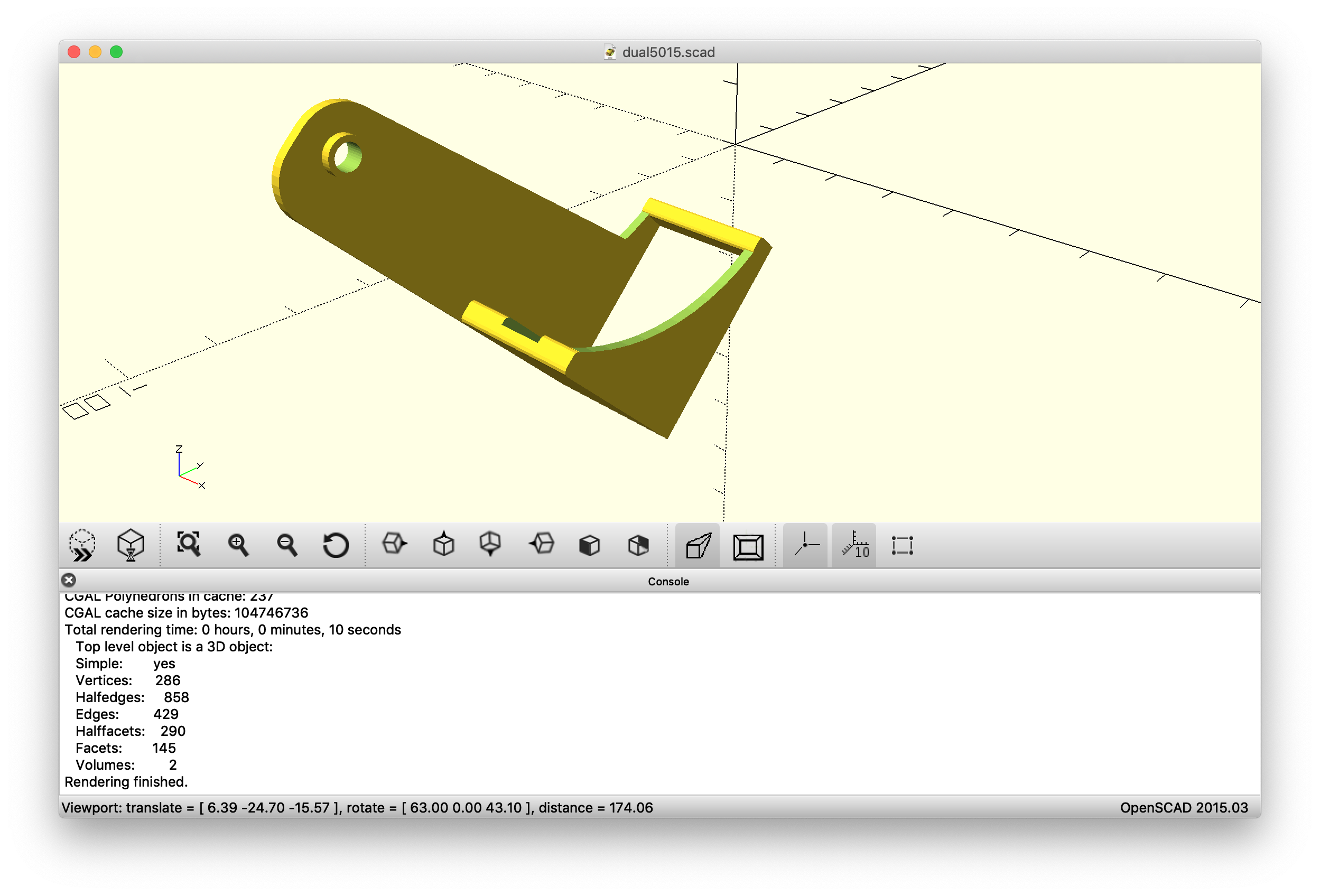Switch to the Front view cube
This screenshot has width=1320, height=896.
tap(590, 545)
